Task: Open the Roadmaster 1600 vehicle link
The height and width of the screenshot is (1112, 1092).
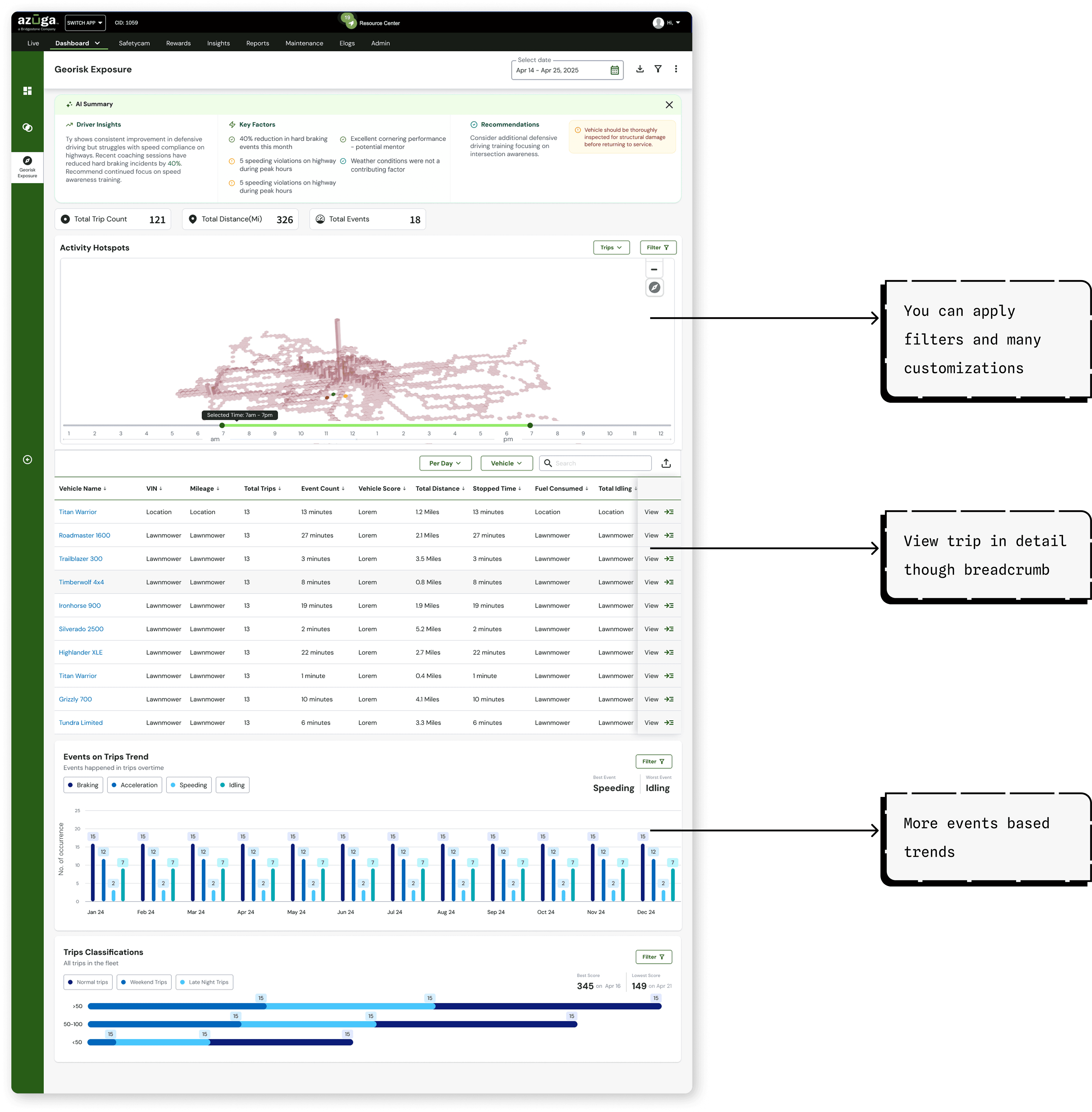Action: coord(84,535)
